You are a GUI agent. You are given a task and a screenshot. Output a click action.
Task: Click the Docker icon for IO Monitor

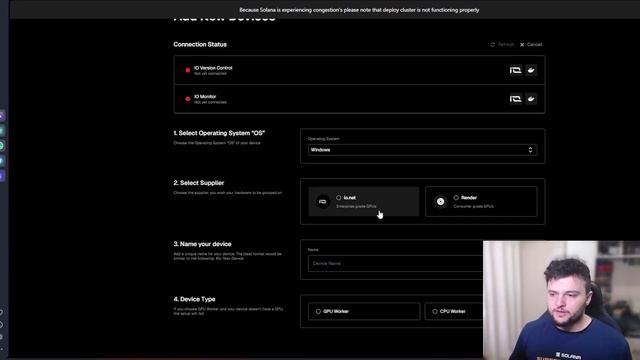(531, 99)
